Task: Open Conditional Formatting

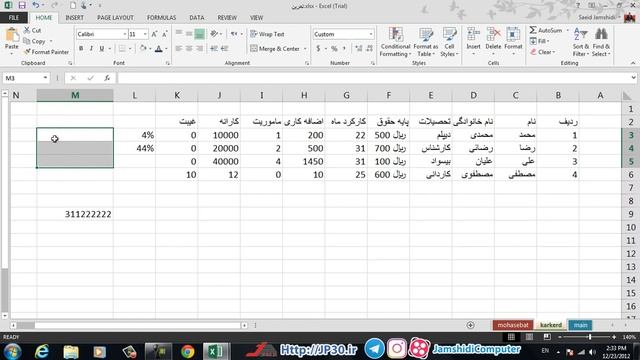Action: 395,42
